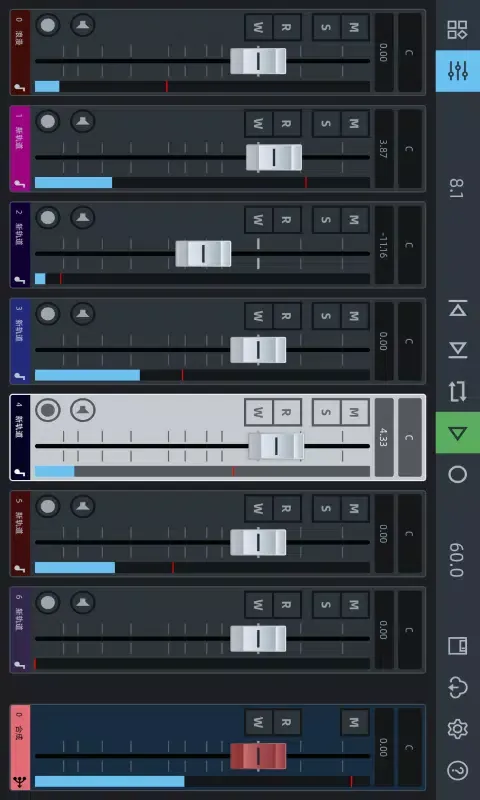Enable write automation W on master channel

click(259, 722)
